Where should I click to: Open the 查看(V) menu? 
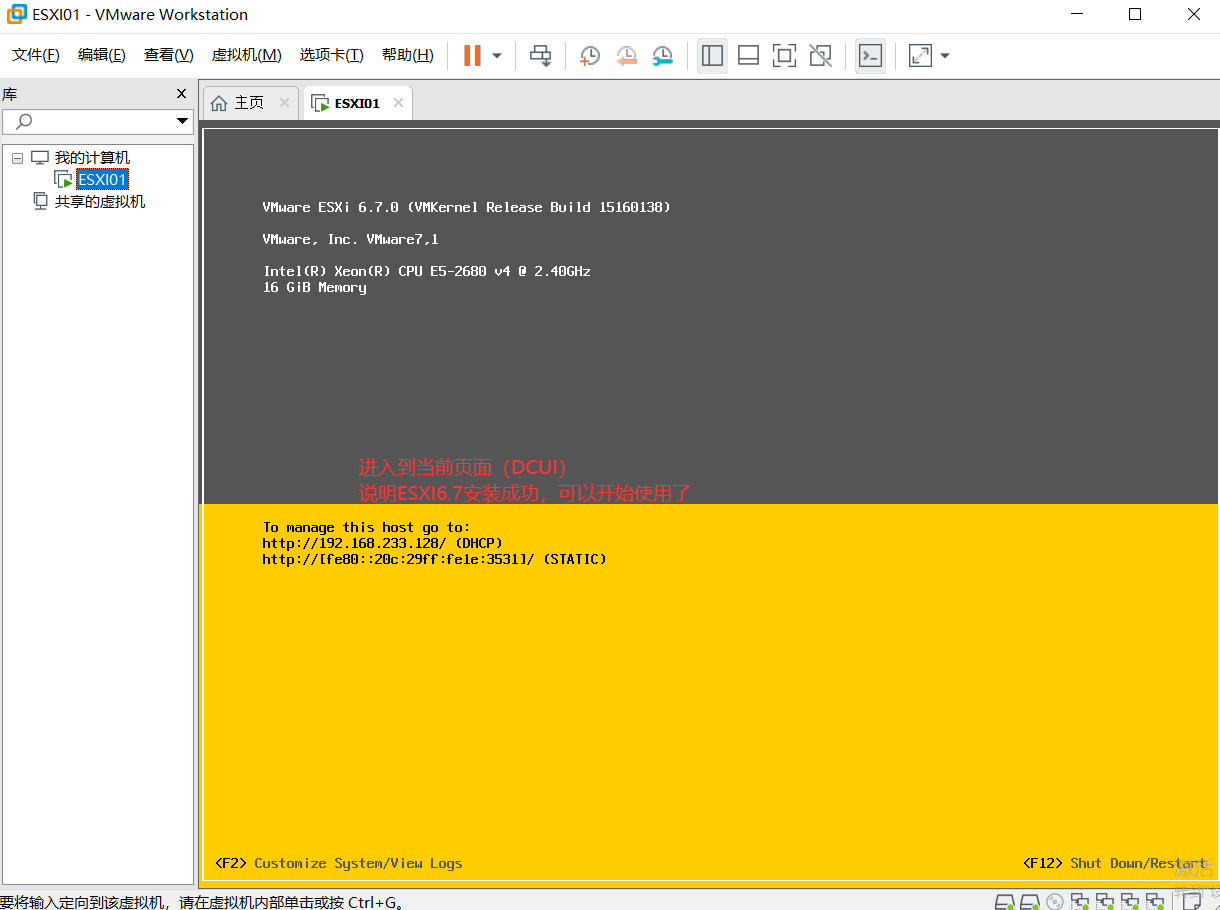click(169, 55)
